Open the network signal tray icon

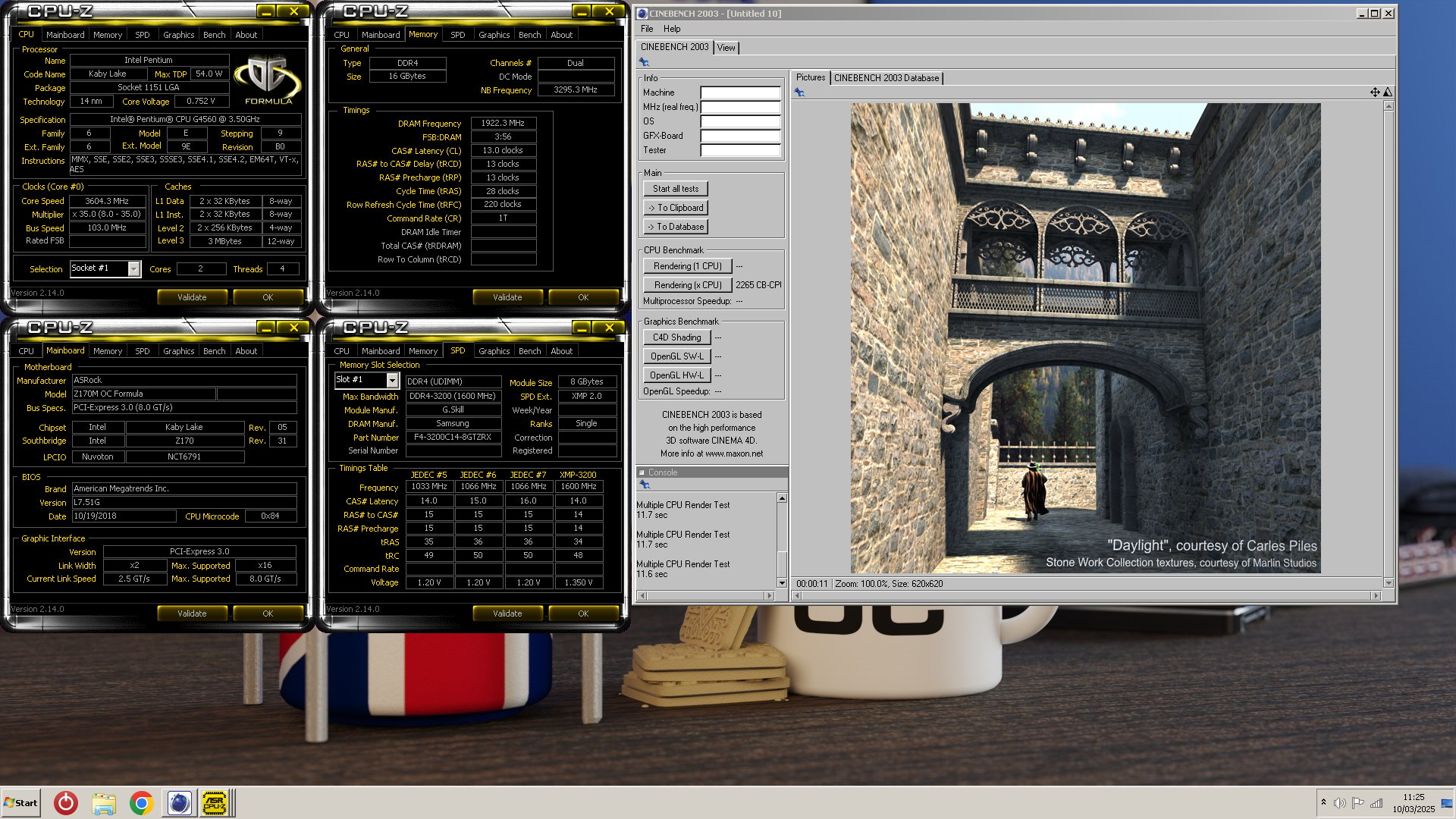1376,803
